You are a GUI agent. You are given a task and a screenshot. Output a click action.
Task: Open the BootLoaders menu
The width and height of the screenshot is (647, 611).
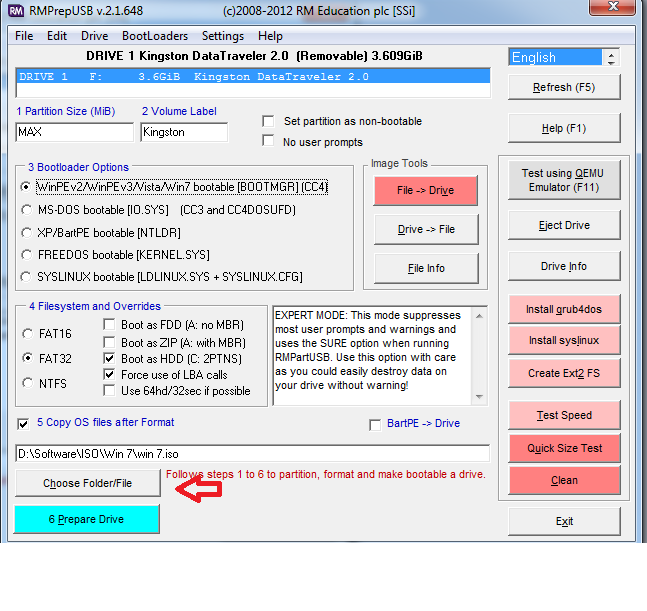[x=155, y=36]
